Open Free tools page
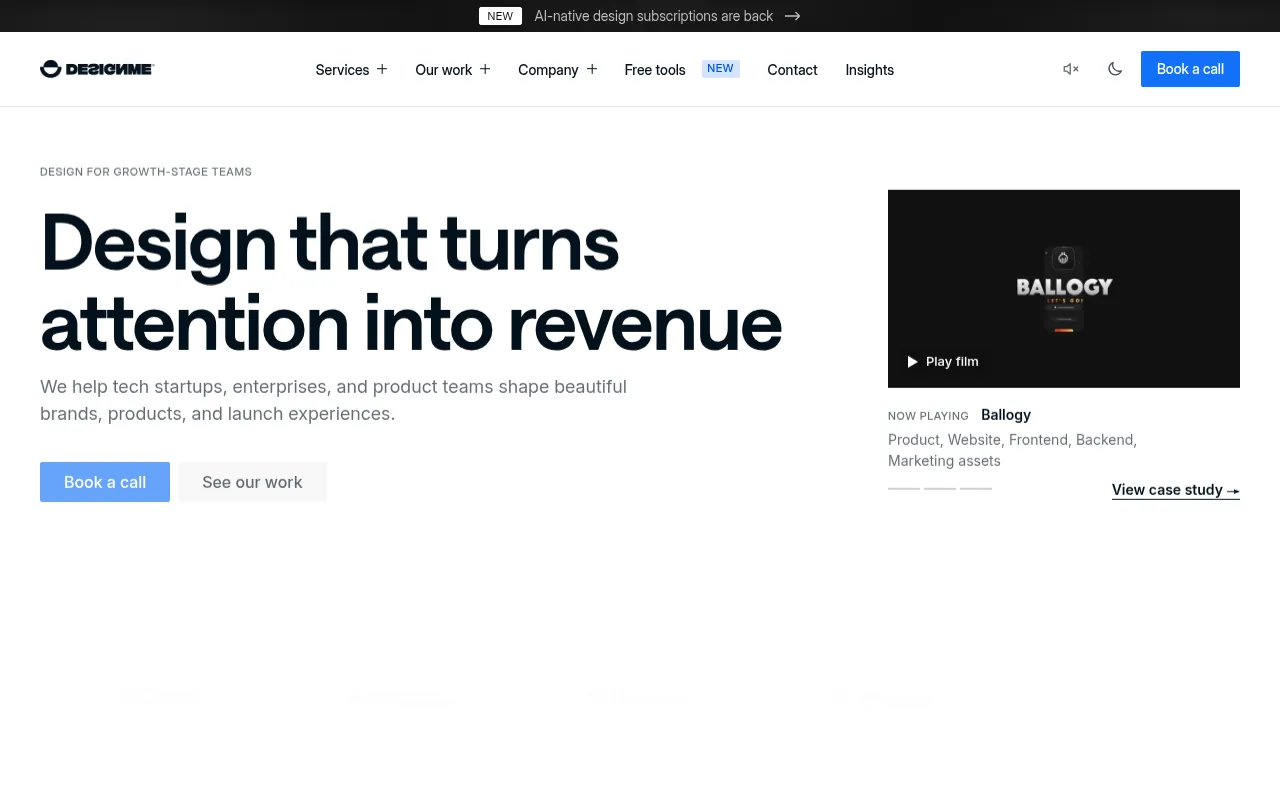The image size is (1280, 800). point(655,70)
